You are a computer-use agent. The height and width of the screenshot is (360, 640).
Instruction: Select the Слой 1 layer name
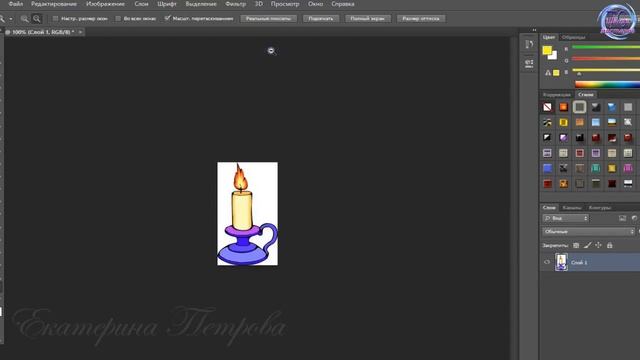pyautogui.click(x=579, y=262)
